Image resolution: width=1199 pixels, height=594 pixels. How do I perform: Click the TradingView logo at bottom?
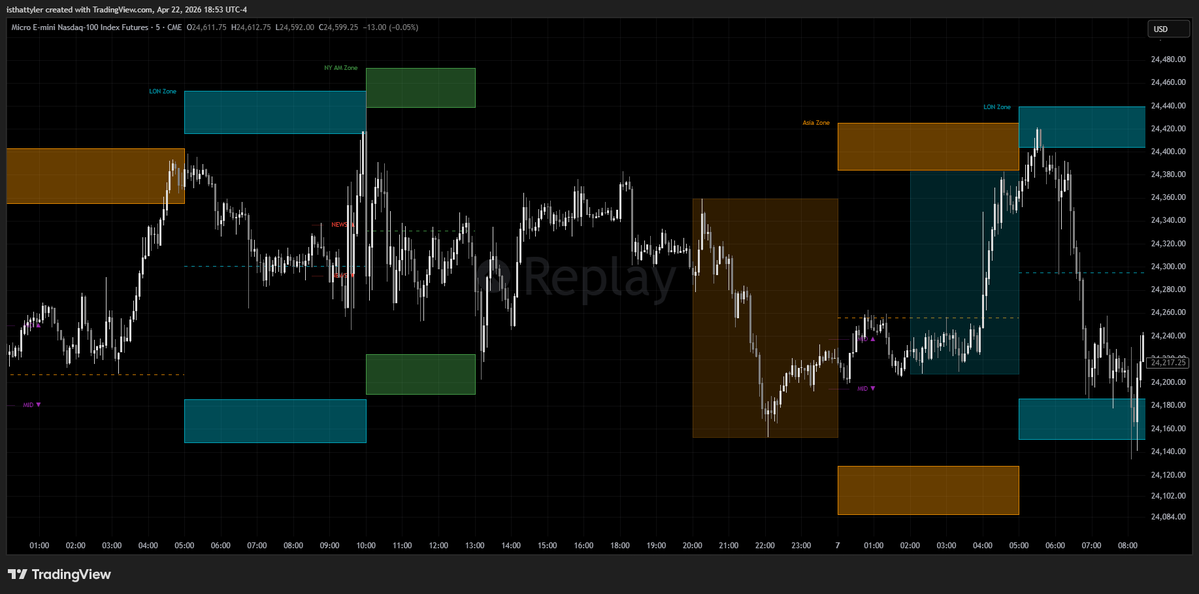point(60,574)
